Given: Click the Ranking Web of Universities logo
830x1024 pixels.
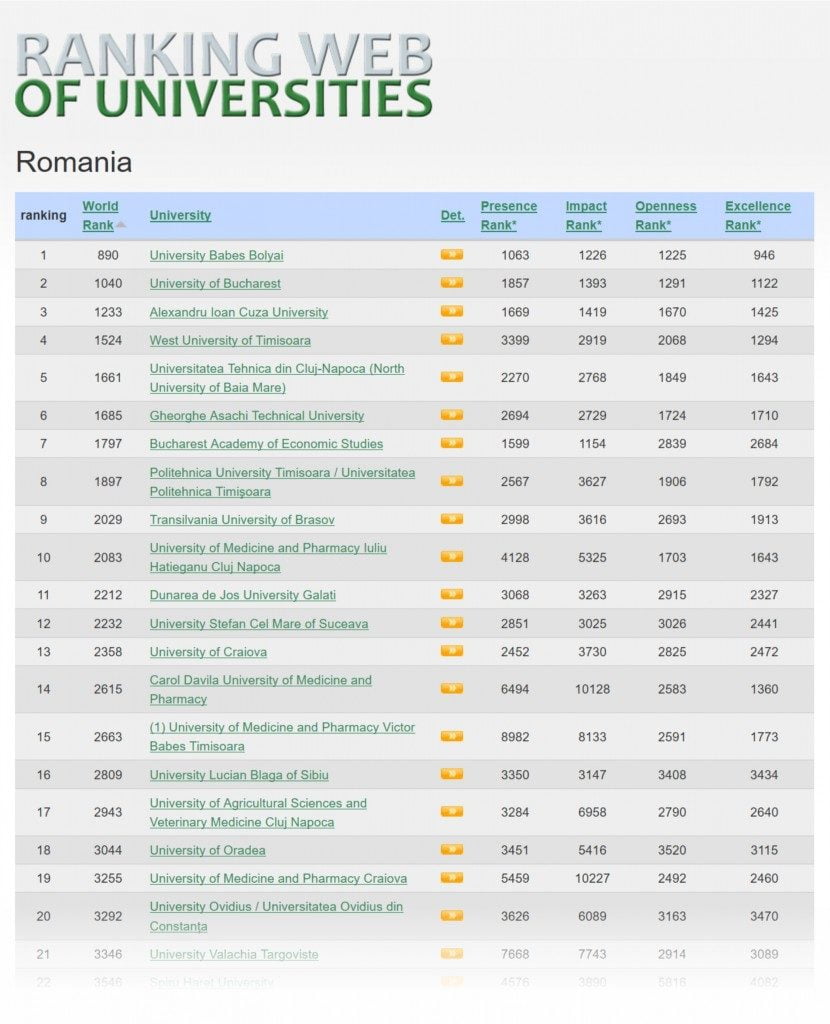Looking at the screenshot, I should (223, 74).
